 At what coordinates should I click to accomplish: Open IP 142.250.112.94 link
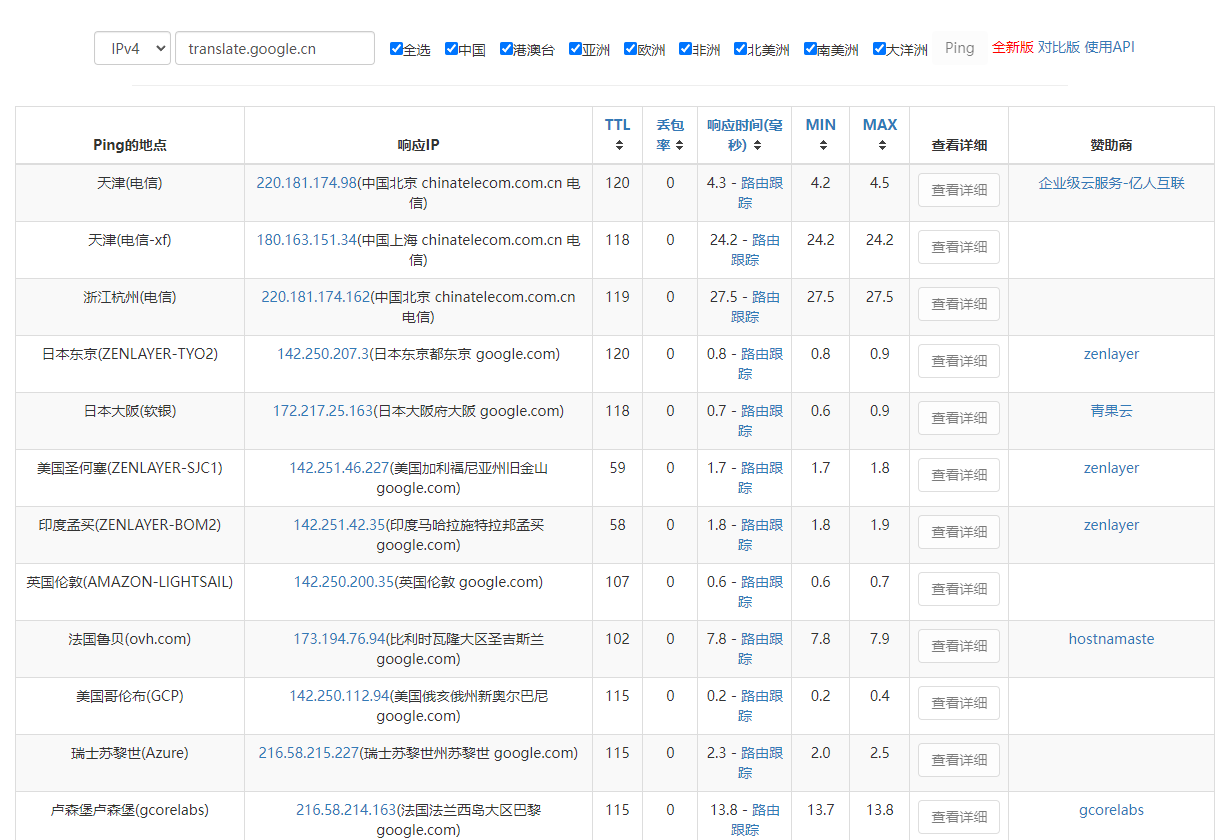[339, 696]
